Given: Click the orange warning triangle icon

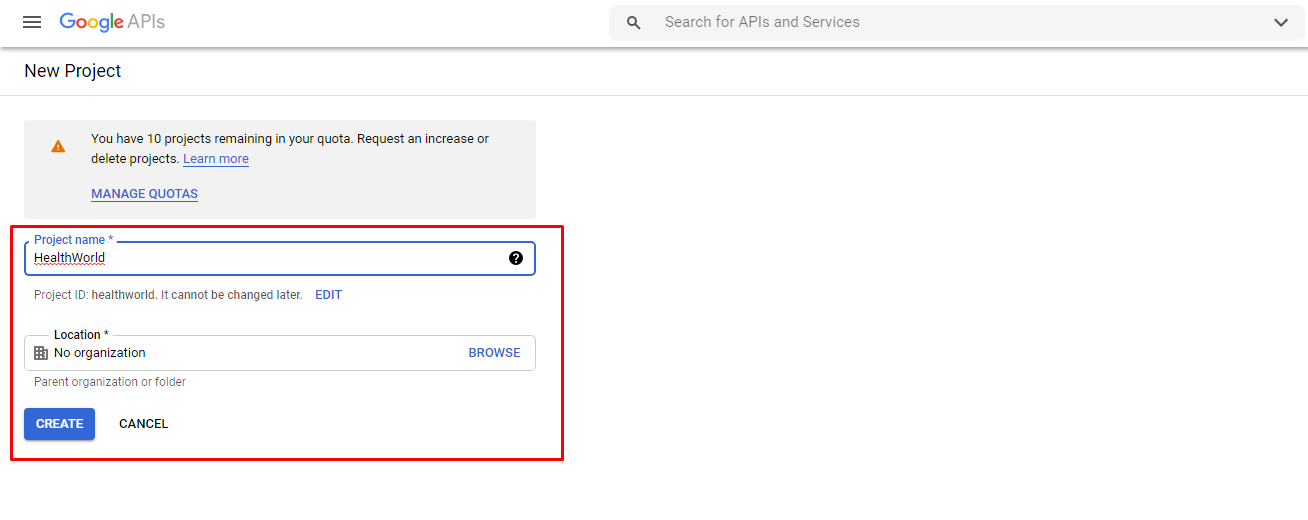Looking at the screenshot, I should coord(58,146).
